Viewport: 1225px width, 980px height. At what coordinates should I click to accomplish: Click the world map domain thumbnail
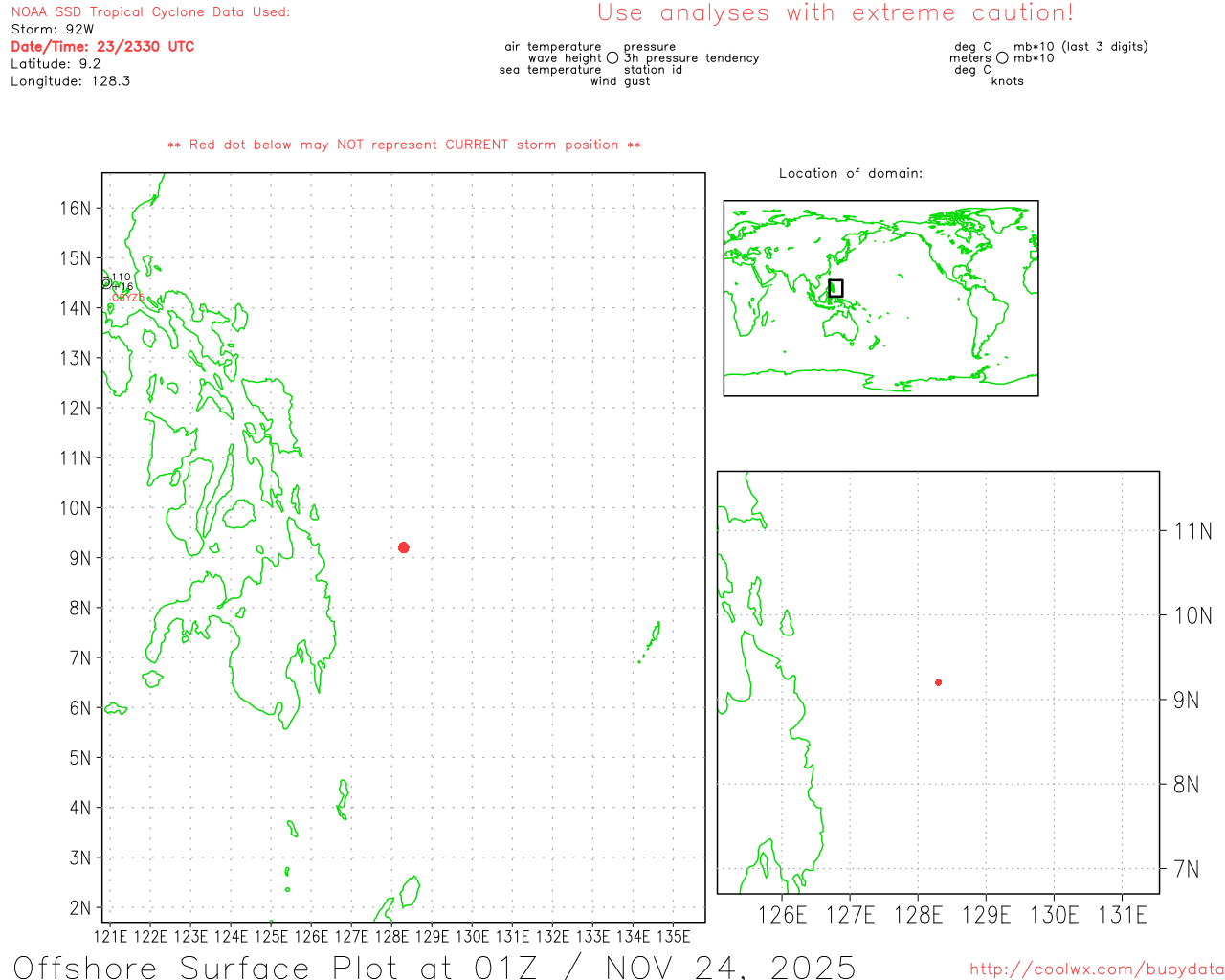tap(880, 298)
